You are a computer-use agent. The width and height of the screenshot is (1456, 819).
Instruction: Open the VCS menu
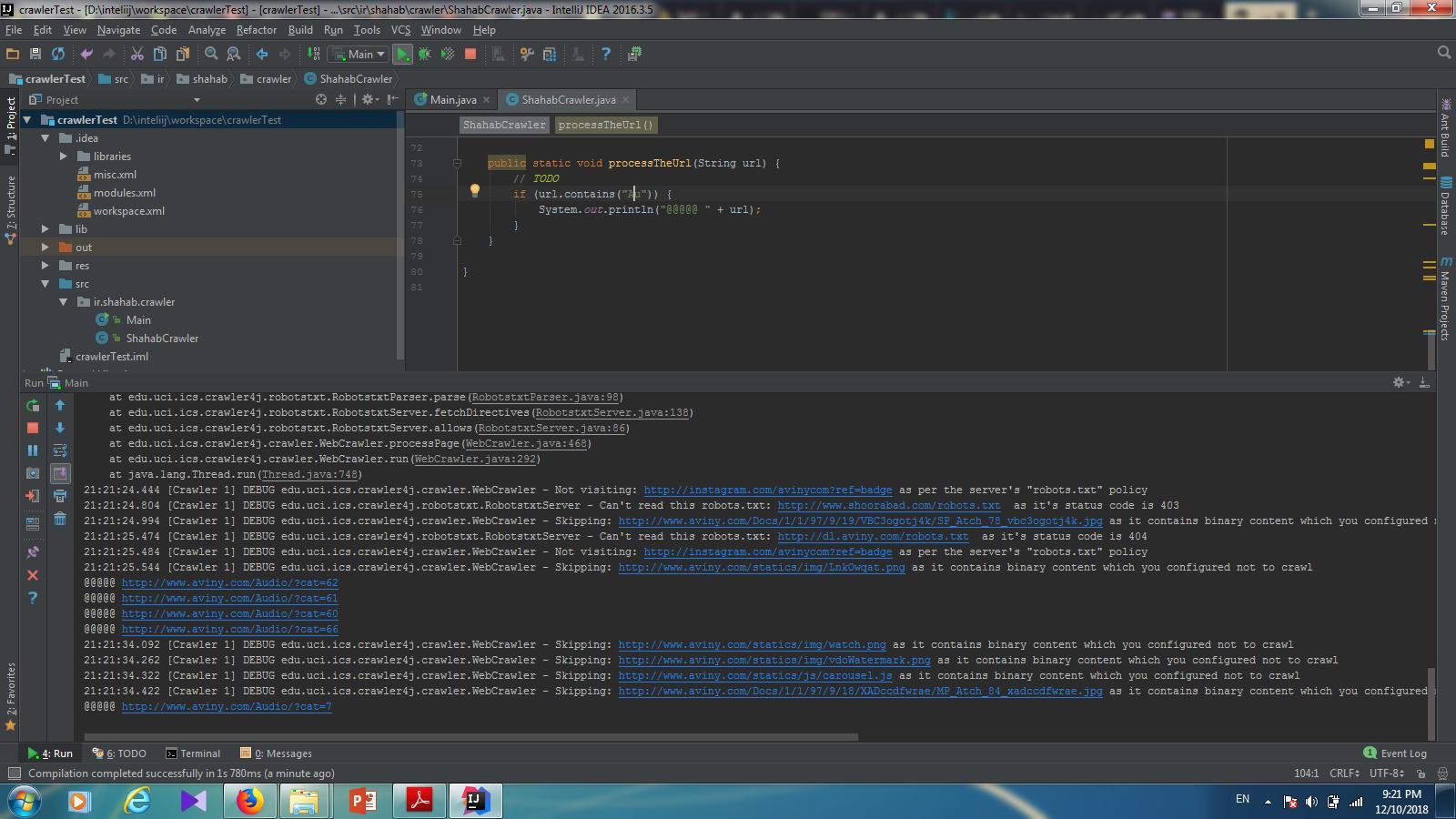tap(400, 30)
